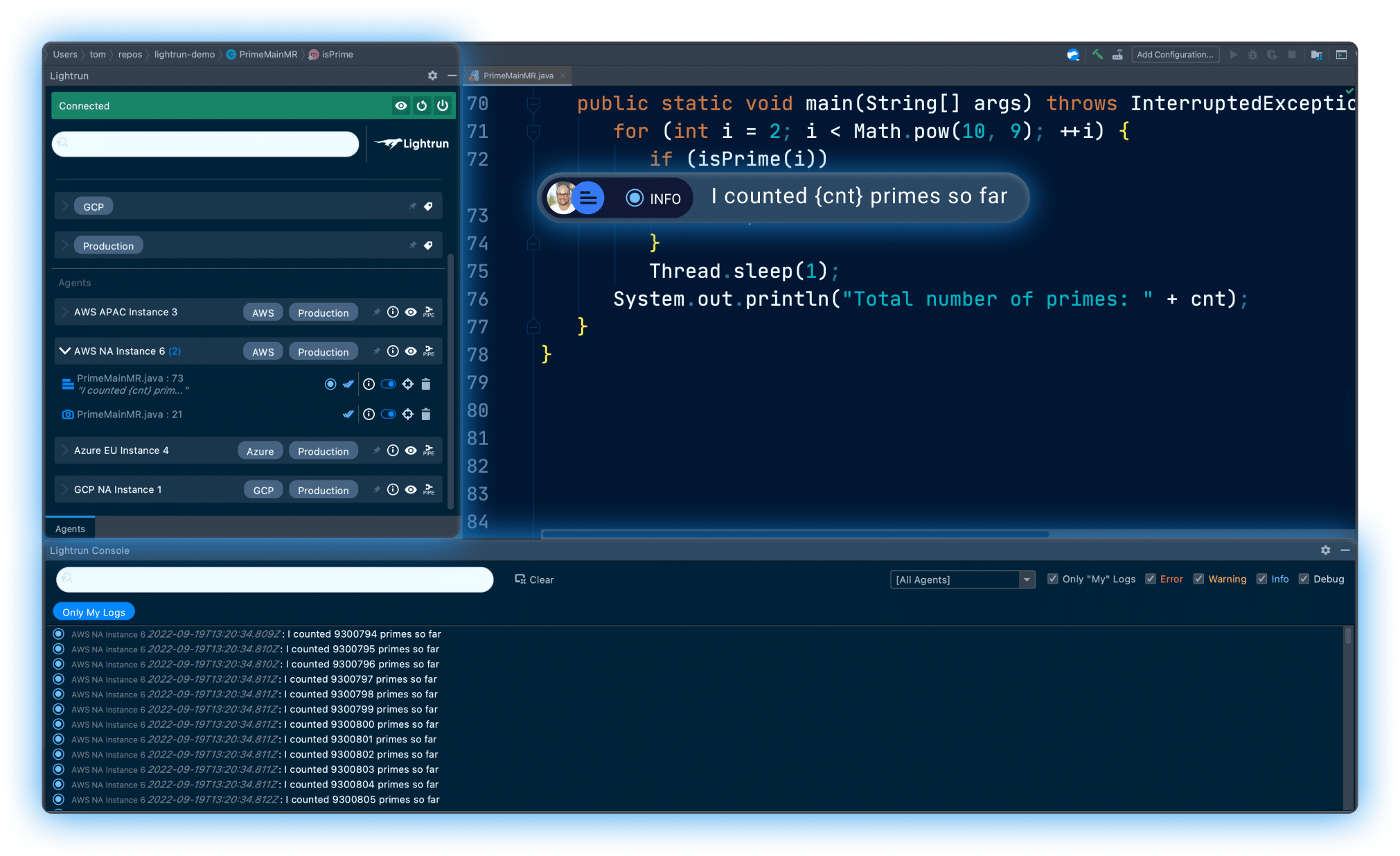
Task: Click the power disconnect icon in Connected bar
Action: click(443, 105)
